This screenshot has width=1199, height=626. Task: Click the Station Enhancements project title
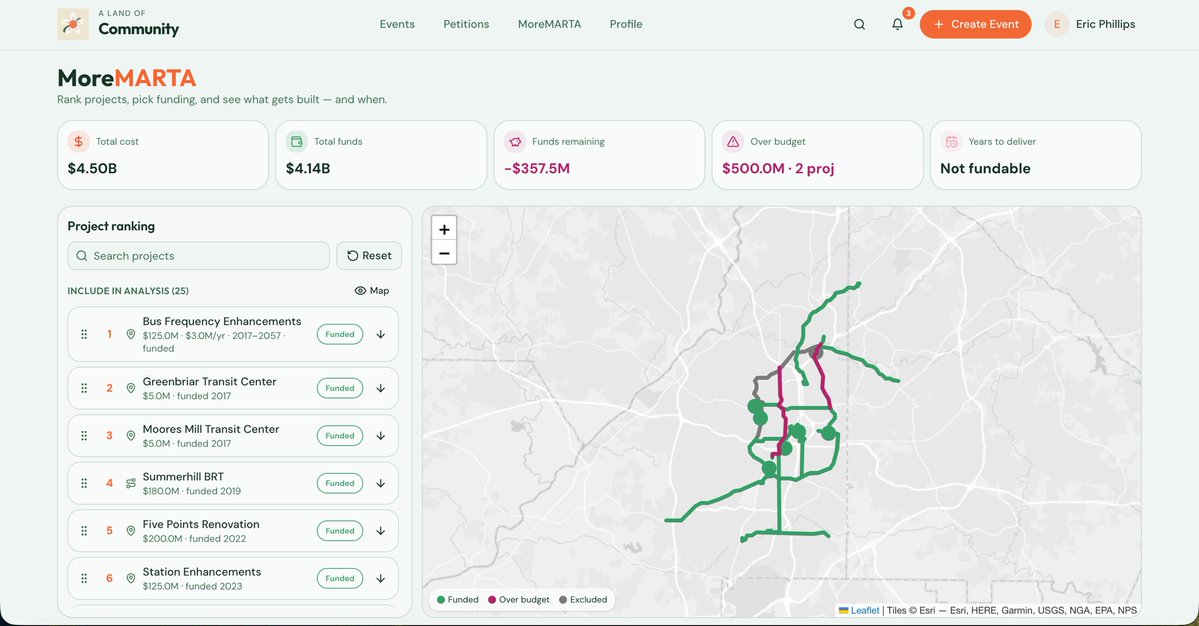coord(202,572)
